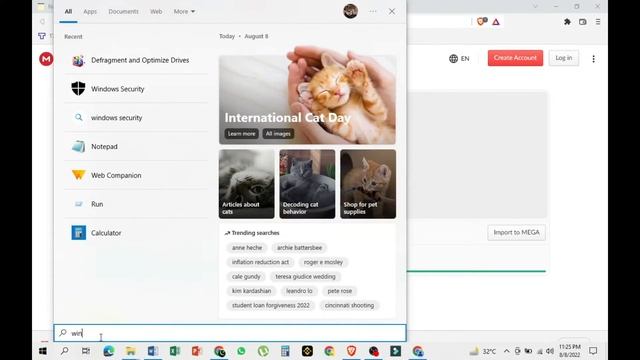
Task: Open Microsoft Excel from taskbar
Action: (175, 351)
